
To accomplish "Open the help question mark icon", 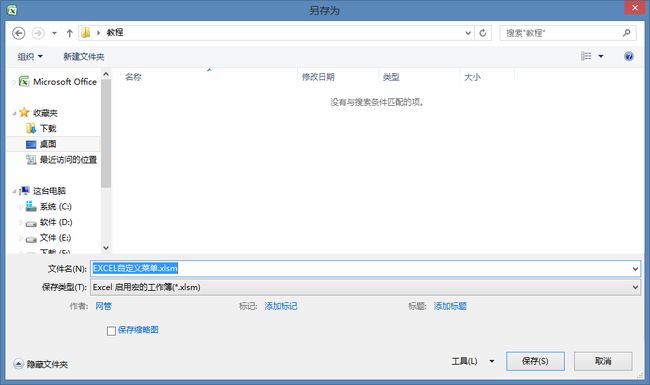I will pyautogui.click(x=628, y=56).
